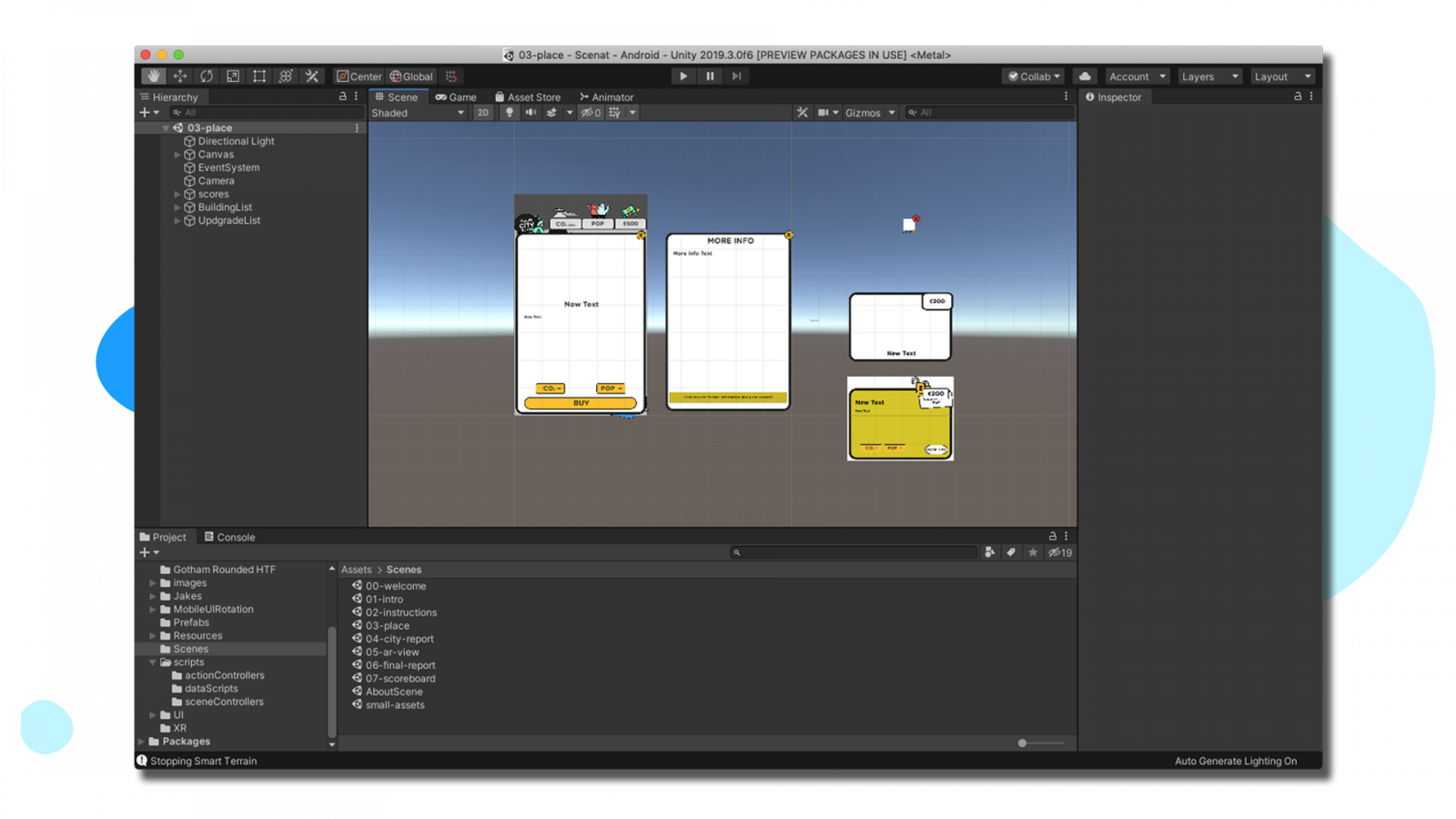This screenshot has height=819, width=1456.
Task: Click Hierarchy create plus button
Action: point(149,113)
